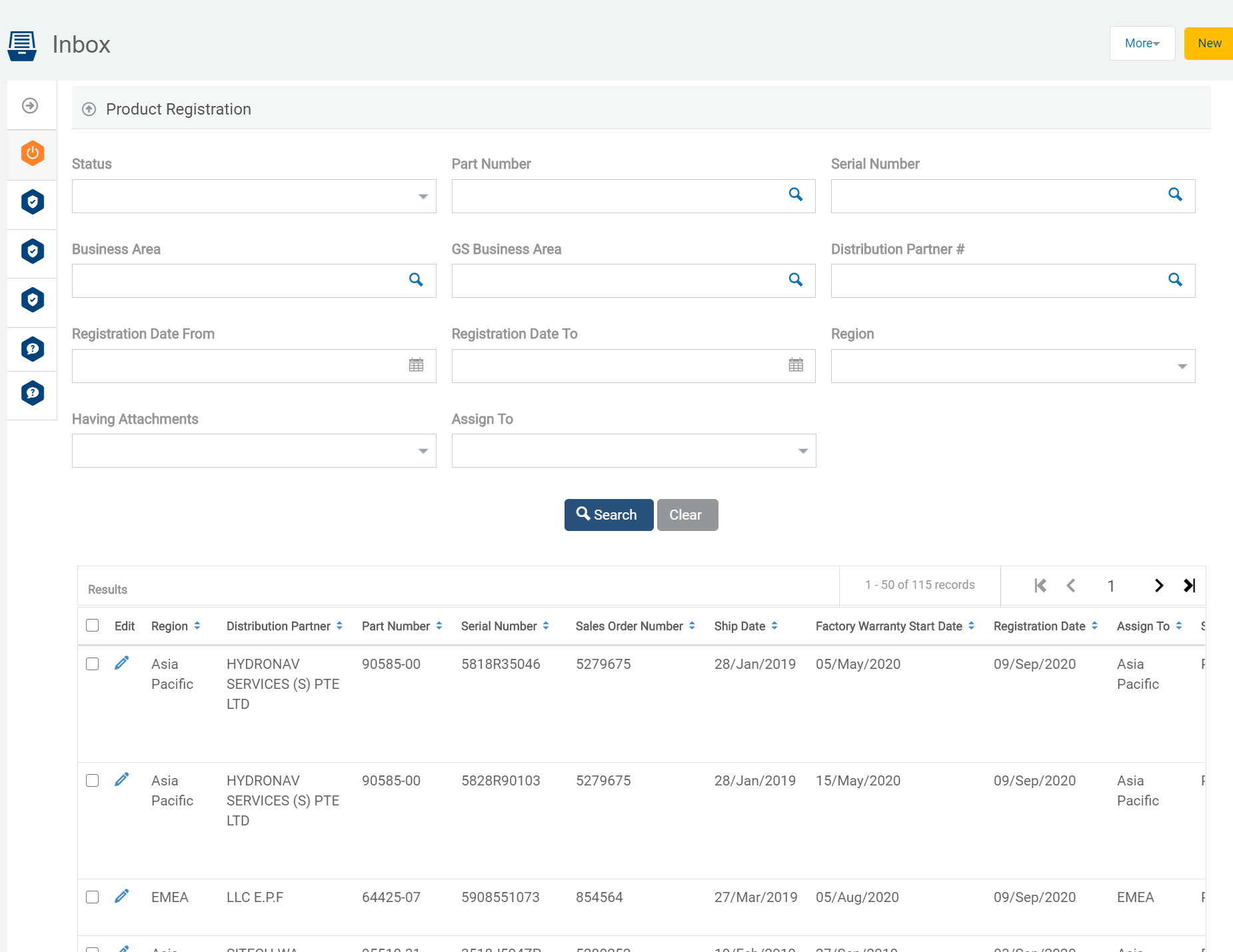Viewport: 1233px width, 952px height.
Task: Go to the last page of results
Action: coord(1190,586)
